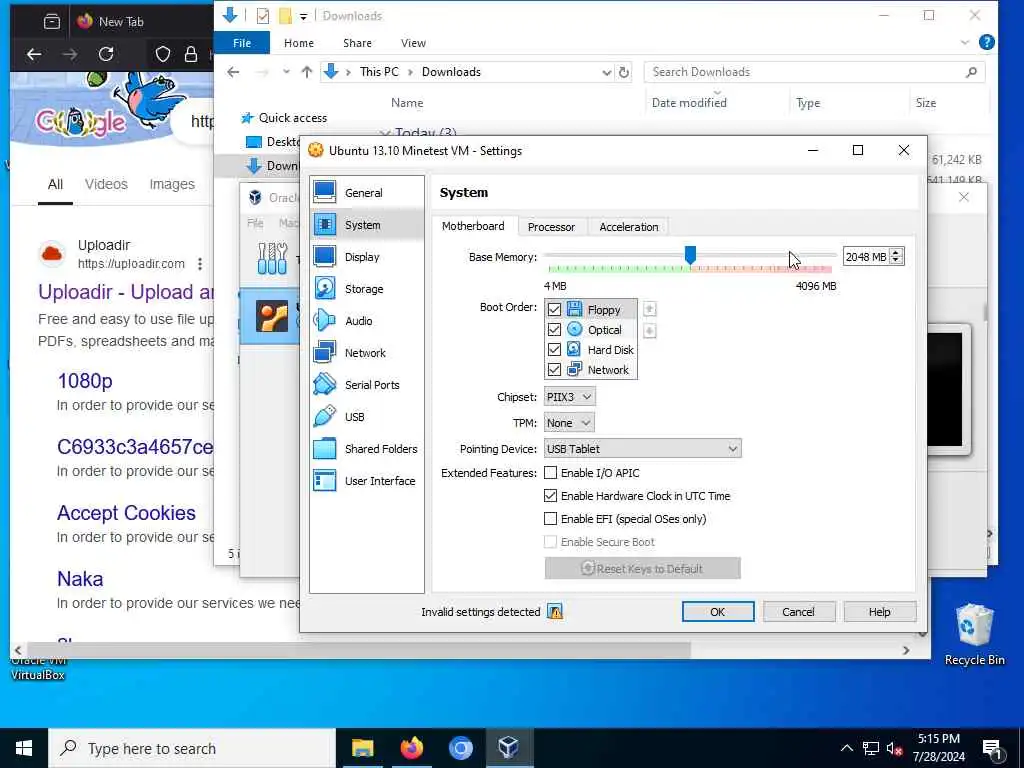Viewport: 1024px width, 768px height.
Task: Toggle Hard Disk boot order checkbox
Action: (x=554, y=349)
